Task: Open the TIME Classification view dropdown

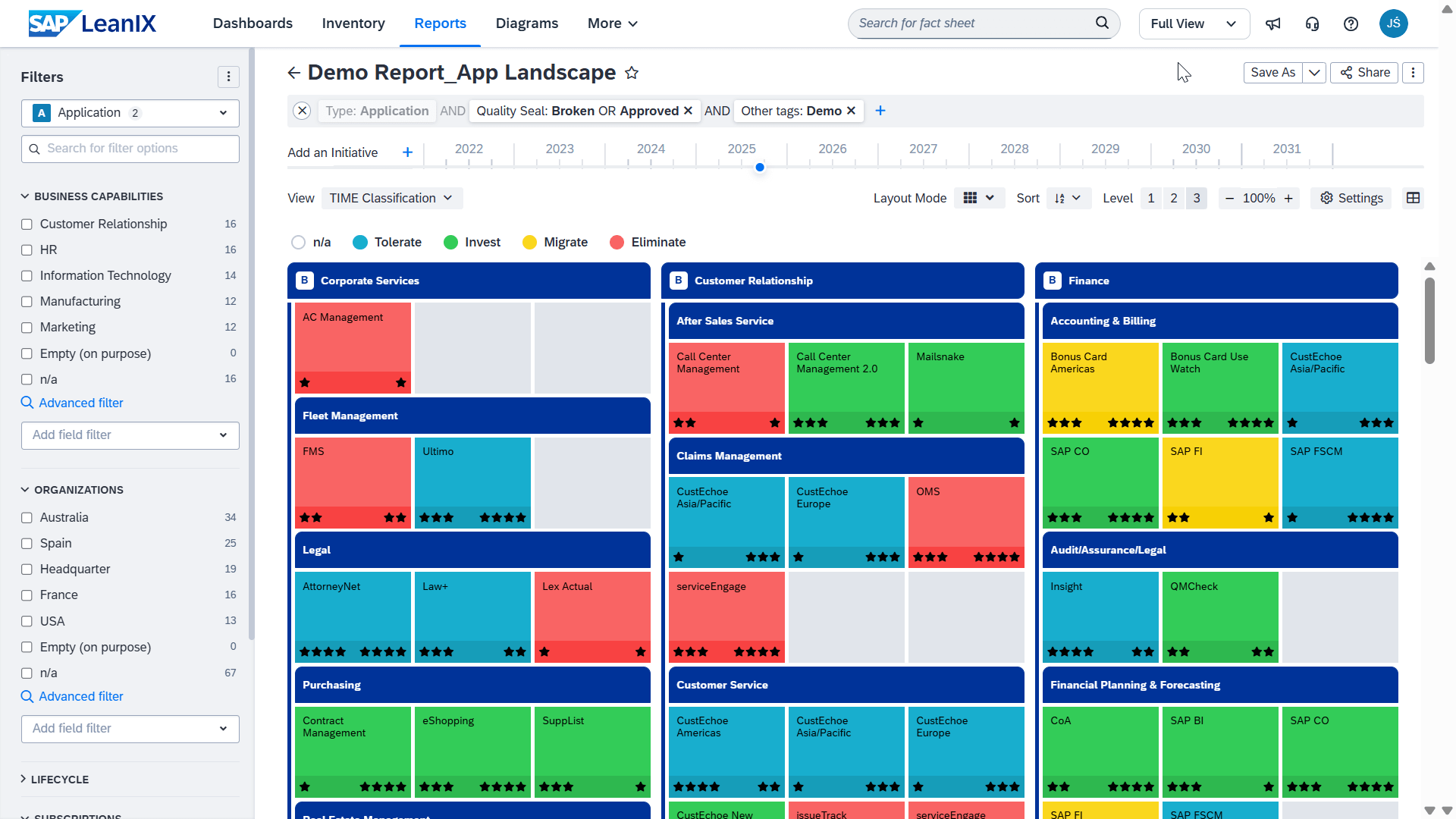Action: [391, 198]
